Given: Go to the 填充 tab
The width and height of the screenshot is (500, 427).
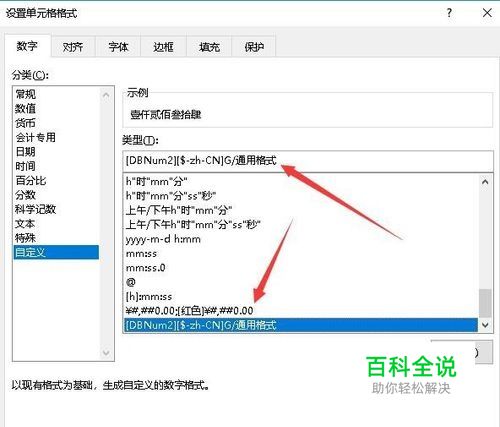Looking at the screenshot, I should tap(209, 47).
